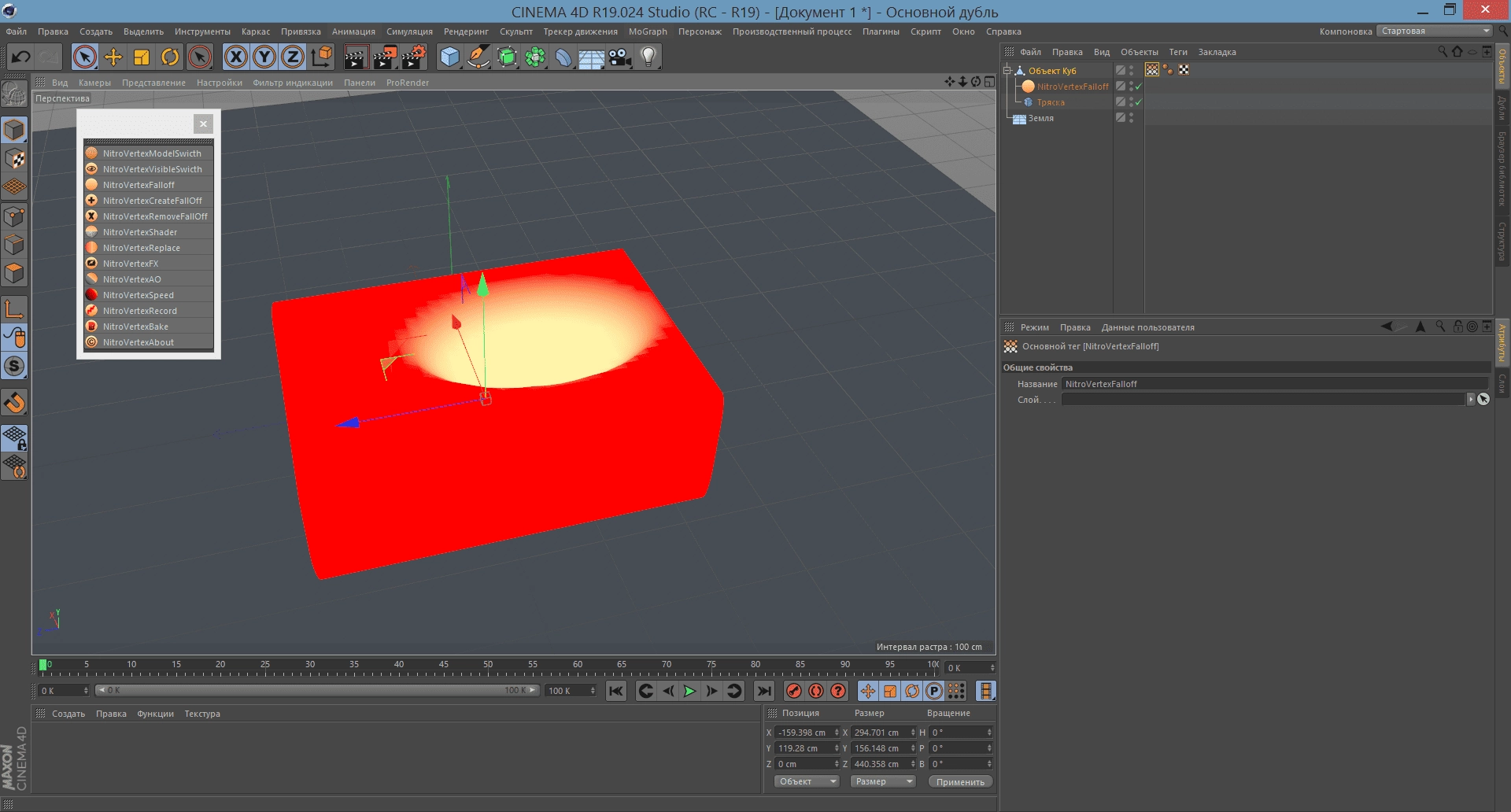Open the MoGraph menu
1511x812 pixels.
[648, 31]
